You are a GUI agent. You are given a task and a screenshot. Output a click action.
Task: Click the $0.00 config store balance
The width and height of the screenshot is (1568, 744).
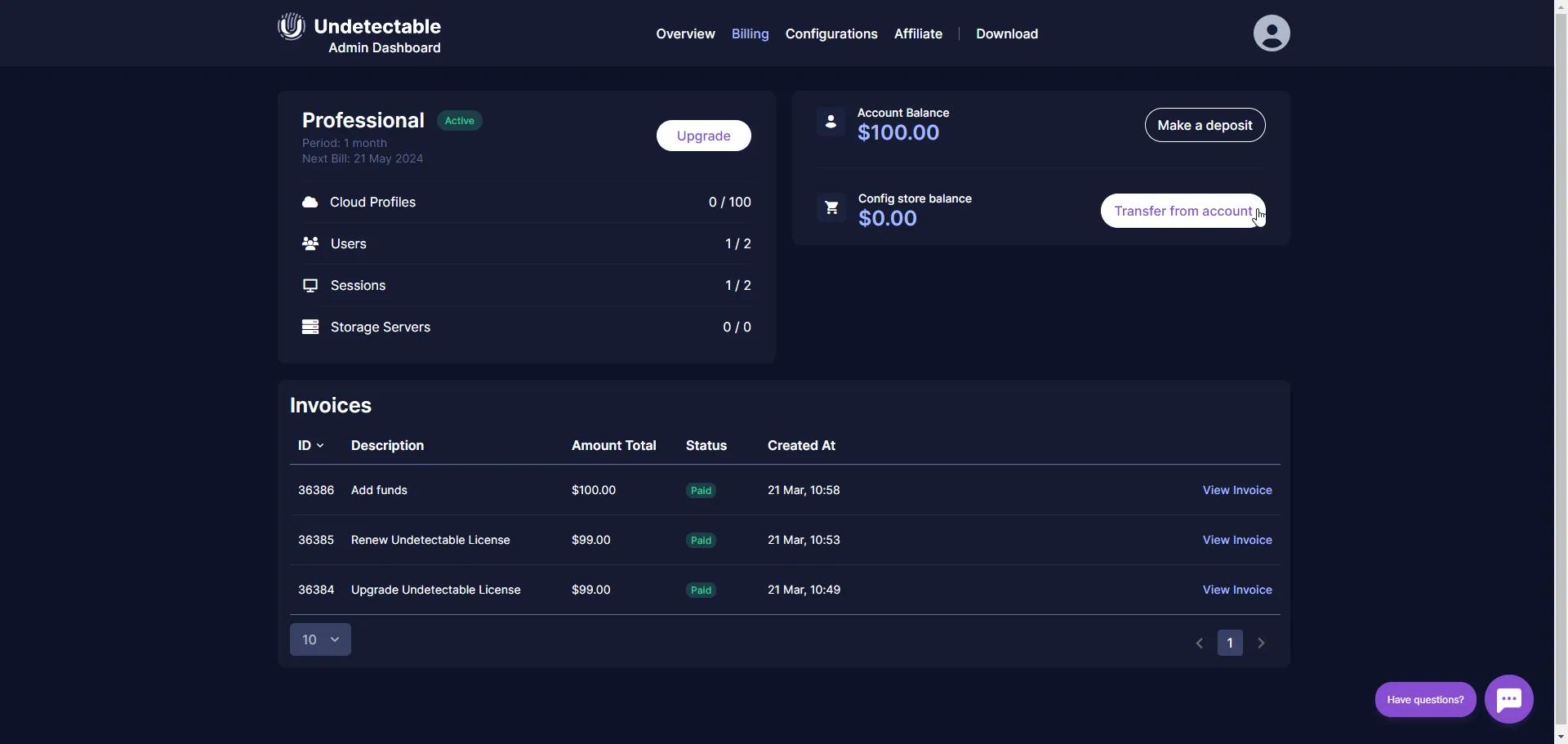[x=888, y=218]
